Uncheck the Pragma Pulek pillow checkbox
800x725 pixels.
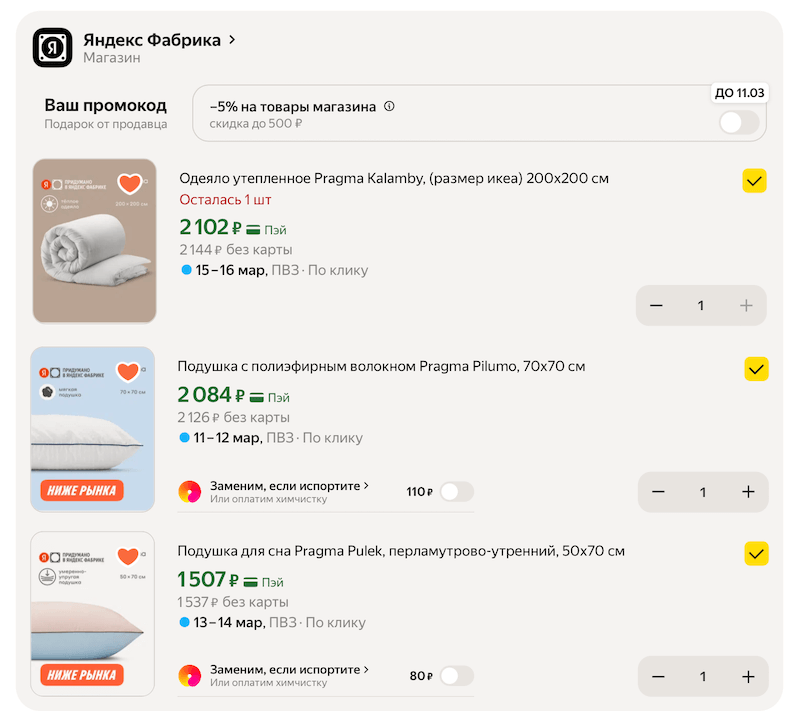[x=756, y=554]
